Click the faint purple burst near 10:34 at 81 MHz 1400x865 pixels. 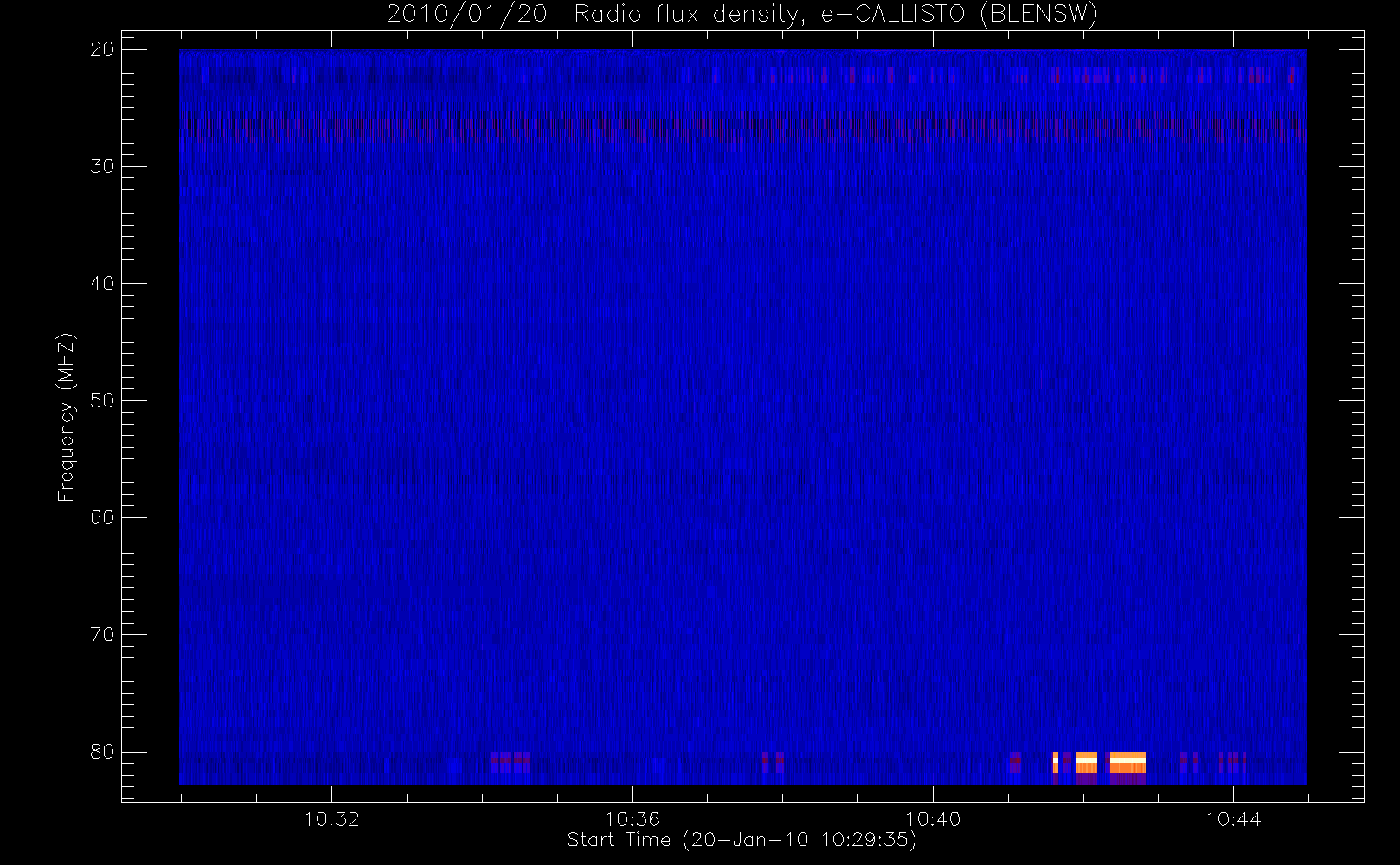tap(511, 762)
